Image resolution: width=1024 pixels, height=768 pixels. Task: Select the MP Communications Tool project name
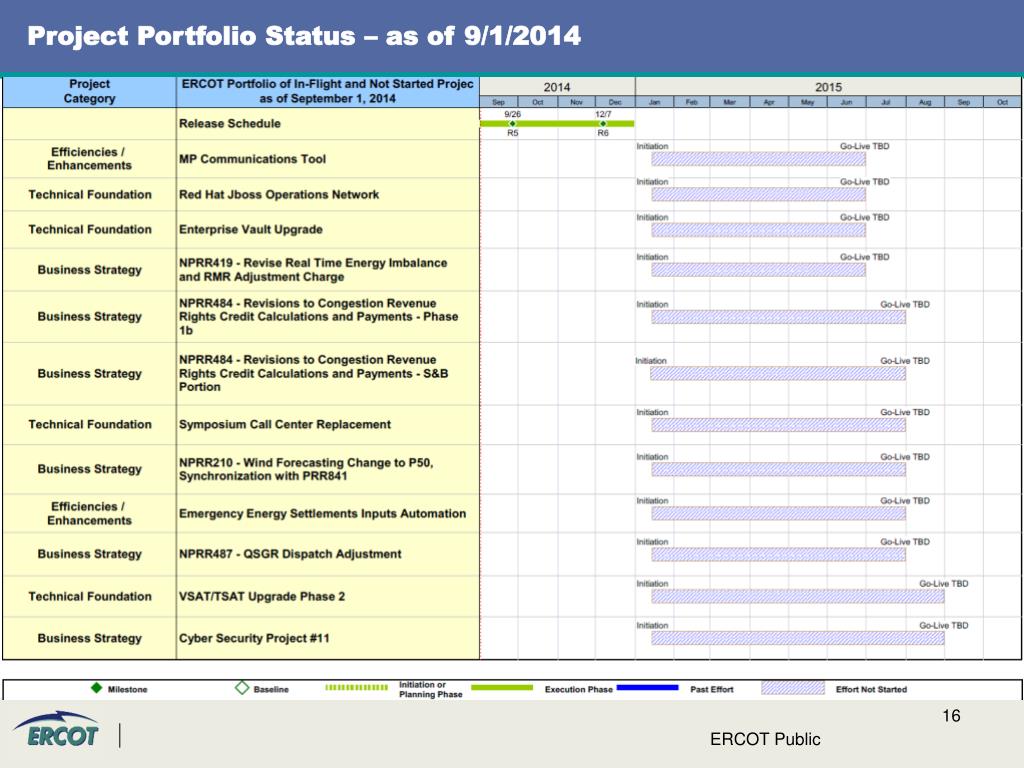pyautogui.click(x=252, y=159)
